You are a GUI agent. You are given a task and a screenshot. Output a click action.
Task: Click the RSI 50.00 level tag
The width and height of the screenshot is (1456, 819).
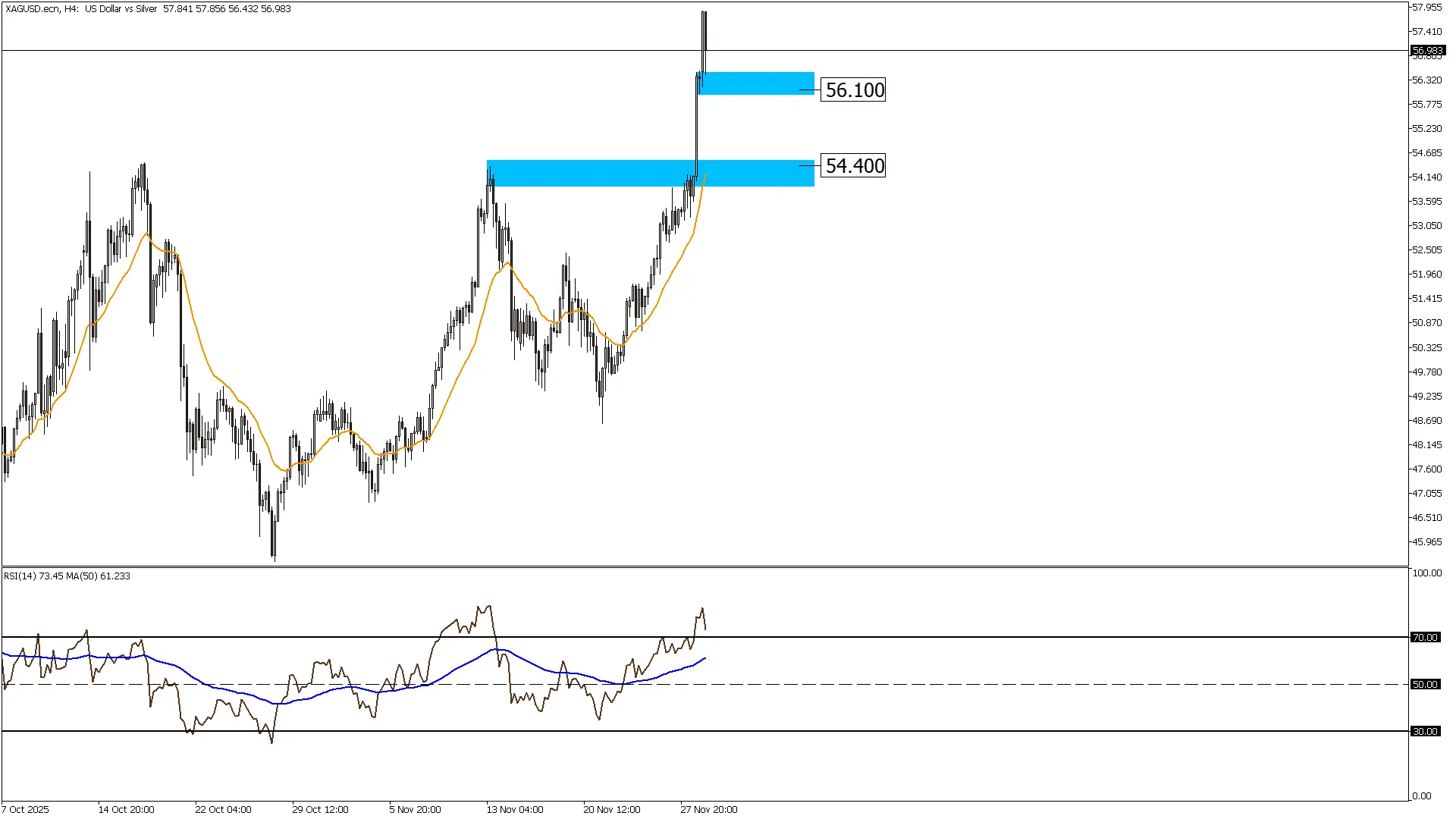tap(1425, 685)
